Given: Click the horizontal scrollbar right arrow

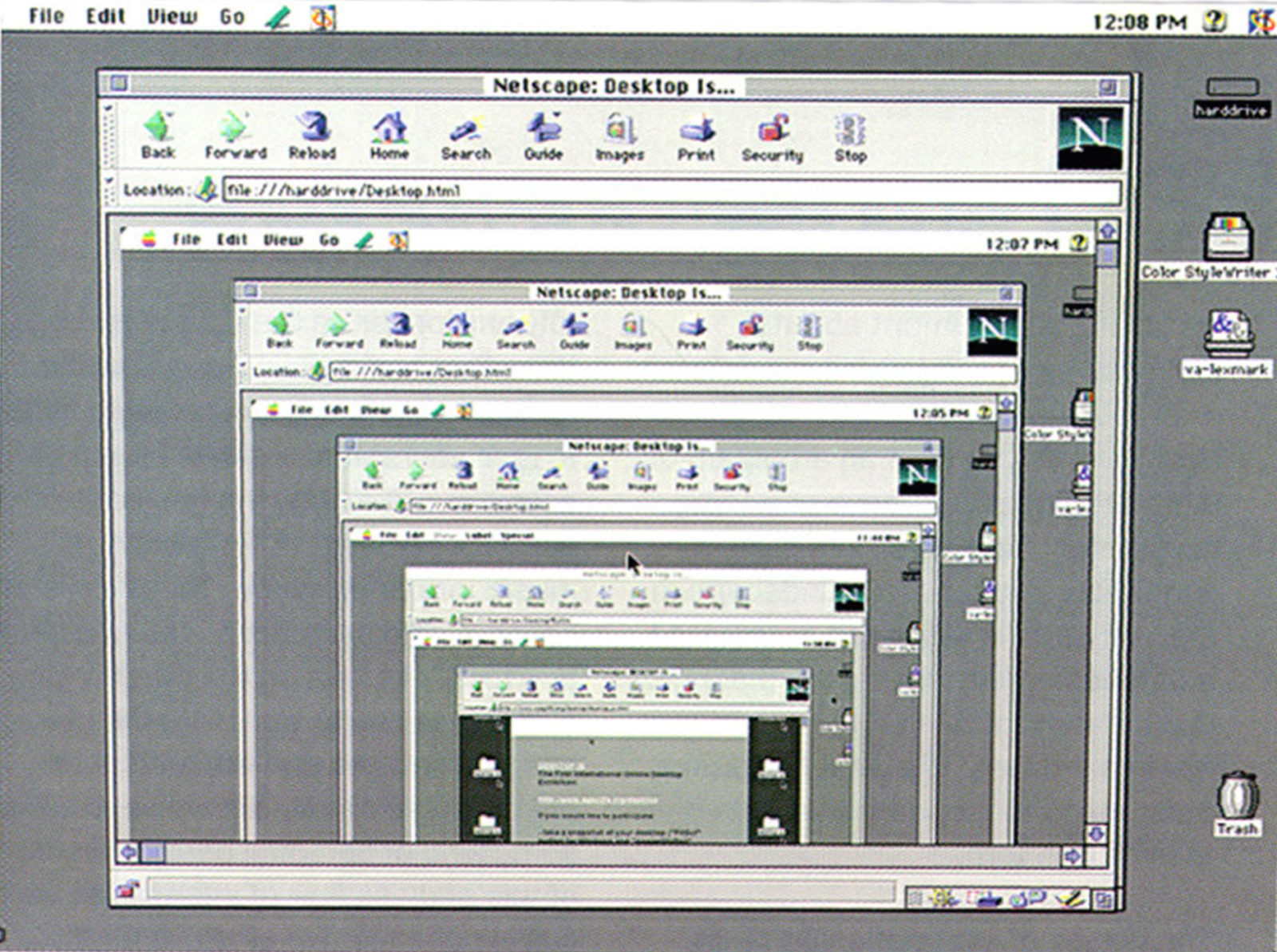Looking at the screenshot, I should click(x=1072, y=855).
